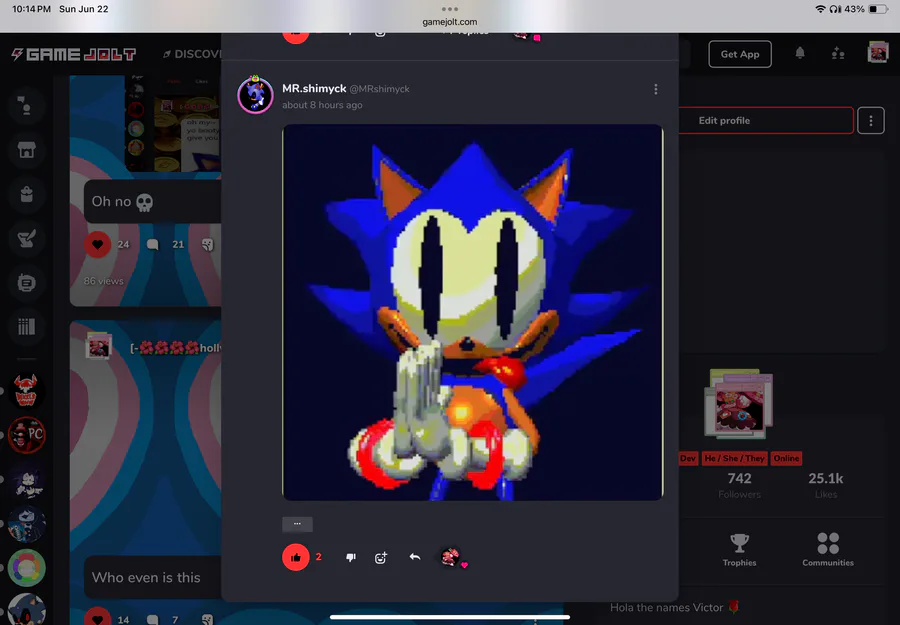
Task: Tap the 10:14 PM clock in the status bar
Action: (32, 9)
